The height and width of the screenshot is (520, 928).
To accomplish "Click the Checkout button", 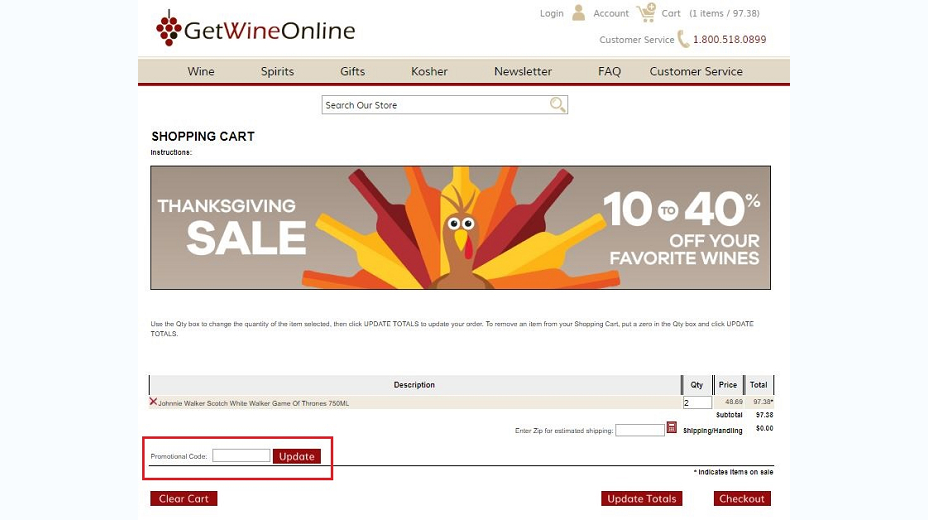I will point(742,499).
